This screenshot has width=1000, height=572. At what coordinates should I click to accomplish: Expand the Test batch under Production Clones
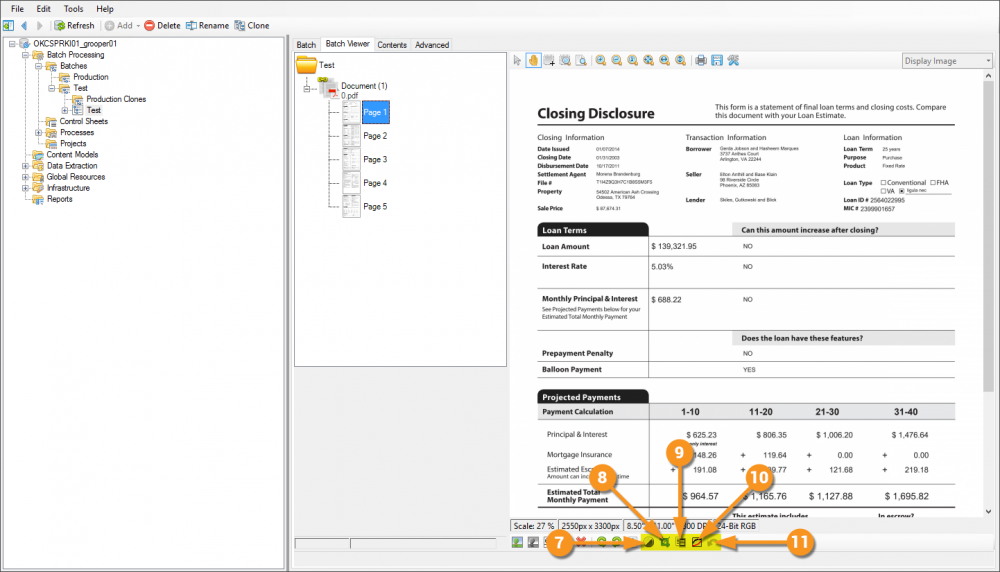(65, 110)
